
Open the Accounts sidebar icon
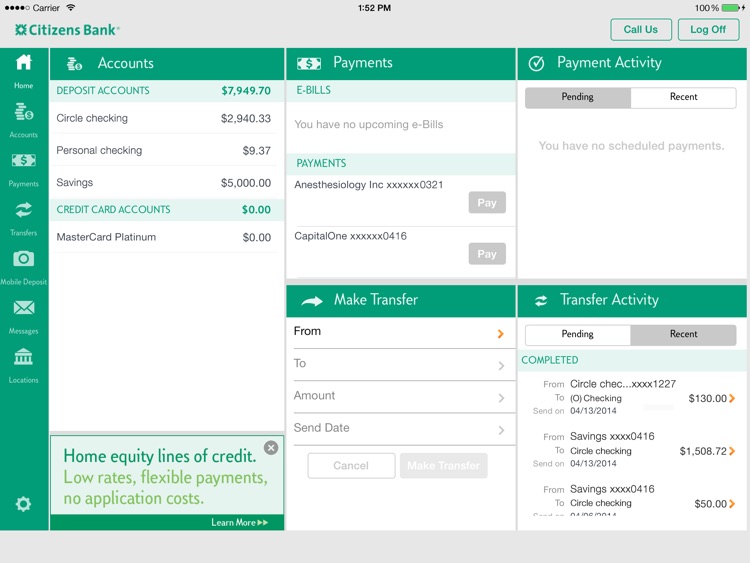[x=23, y=112]
